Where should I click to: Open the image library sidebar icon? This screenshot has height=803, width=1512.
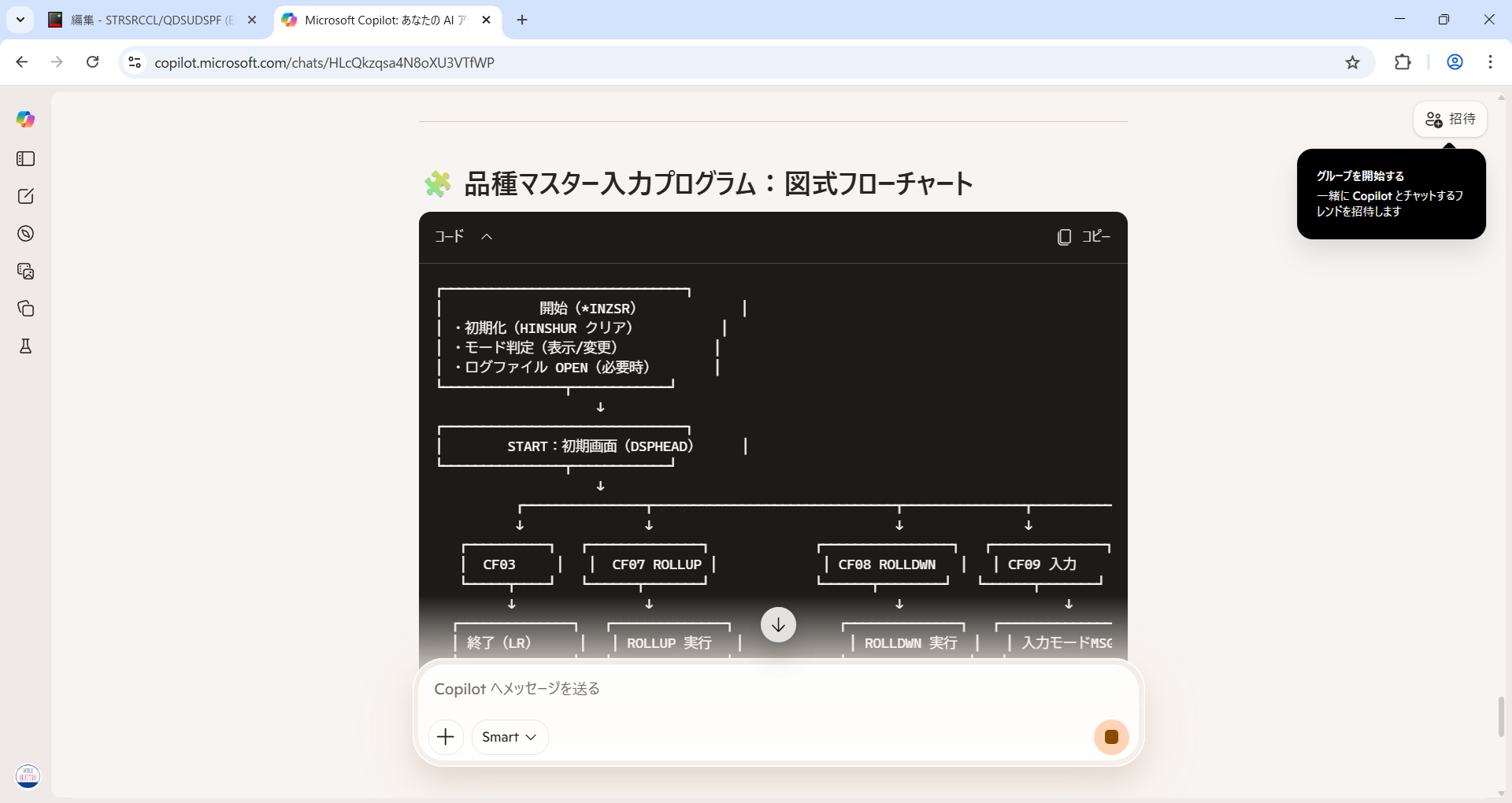pos(26,272)
